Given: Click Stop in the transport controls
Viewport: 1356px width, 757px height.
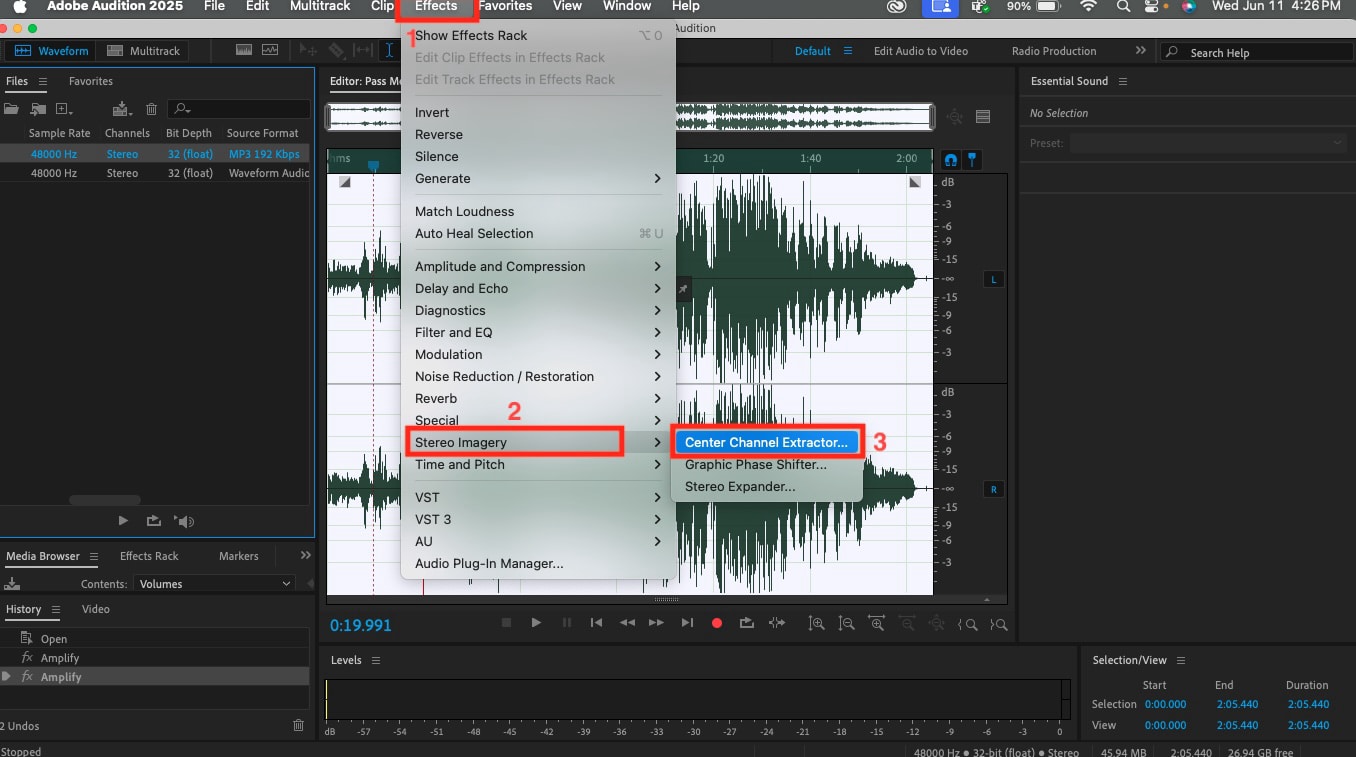Looking at the screenshot, I should [x=506, y=622].
